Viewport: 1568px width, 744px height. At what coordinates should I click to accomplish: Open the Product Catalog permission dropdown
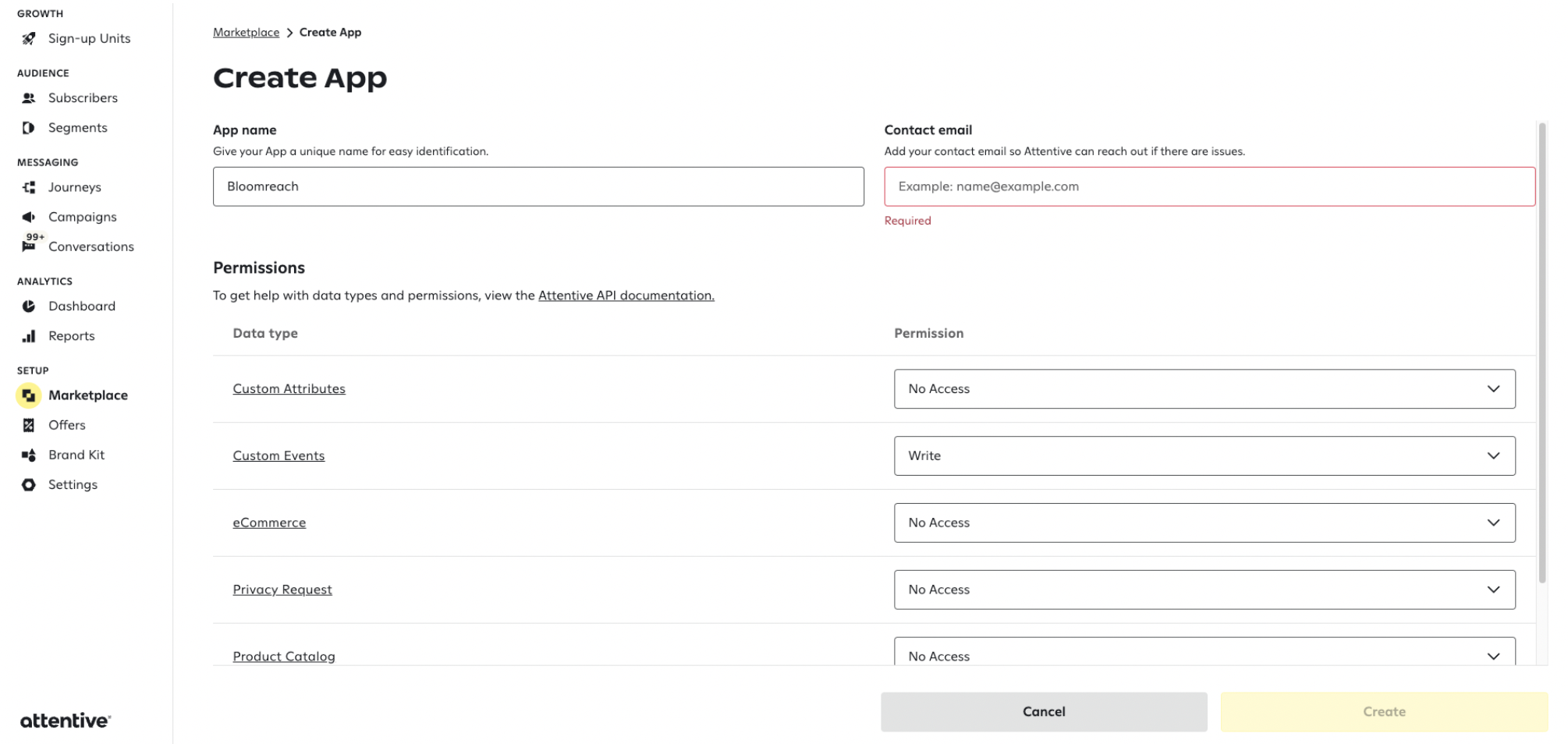pos(1204,652)
